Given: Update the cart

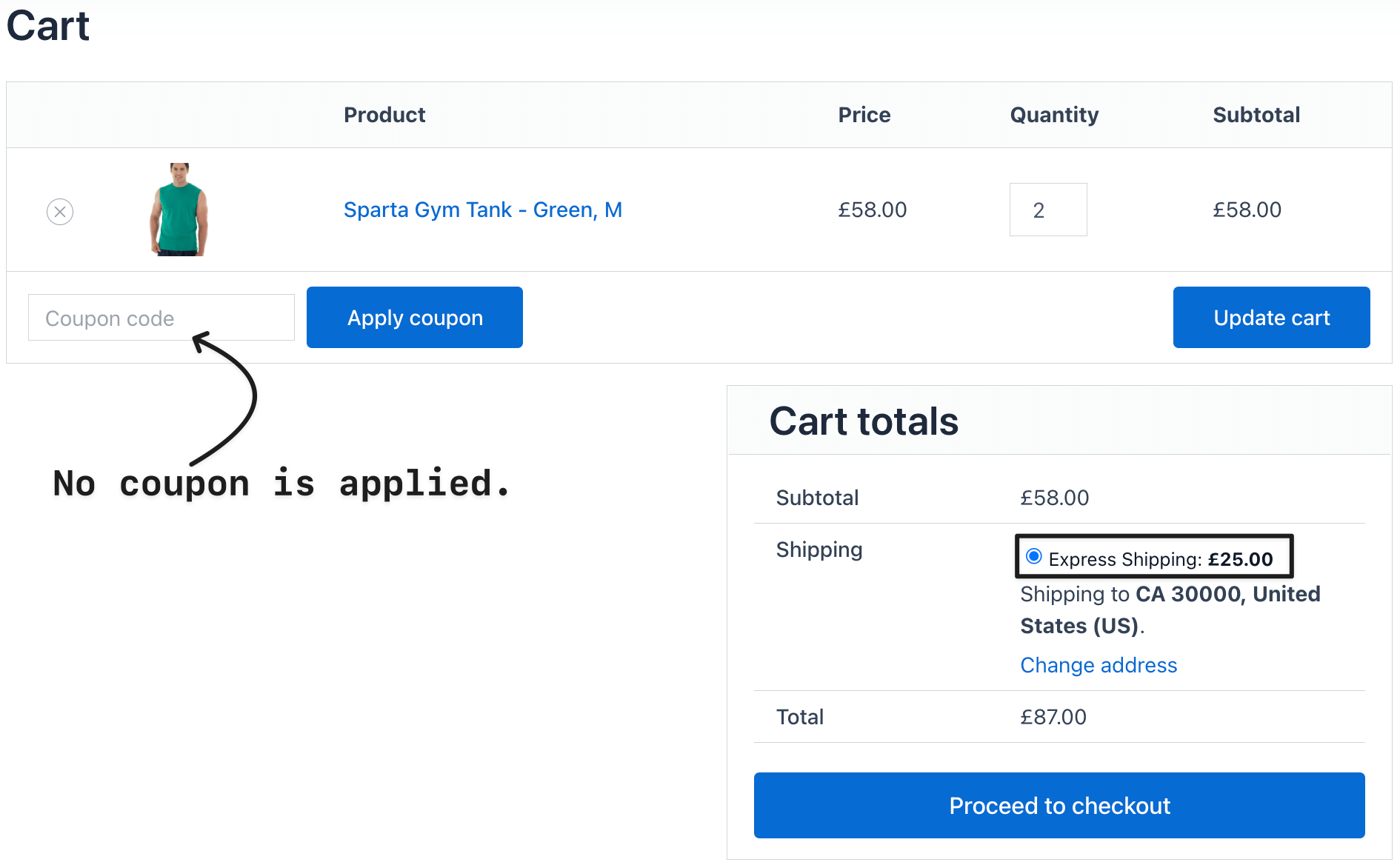Looking at the screenshot, I should click(1272, 318).
